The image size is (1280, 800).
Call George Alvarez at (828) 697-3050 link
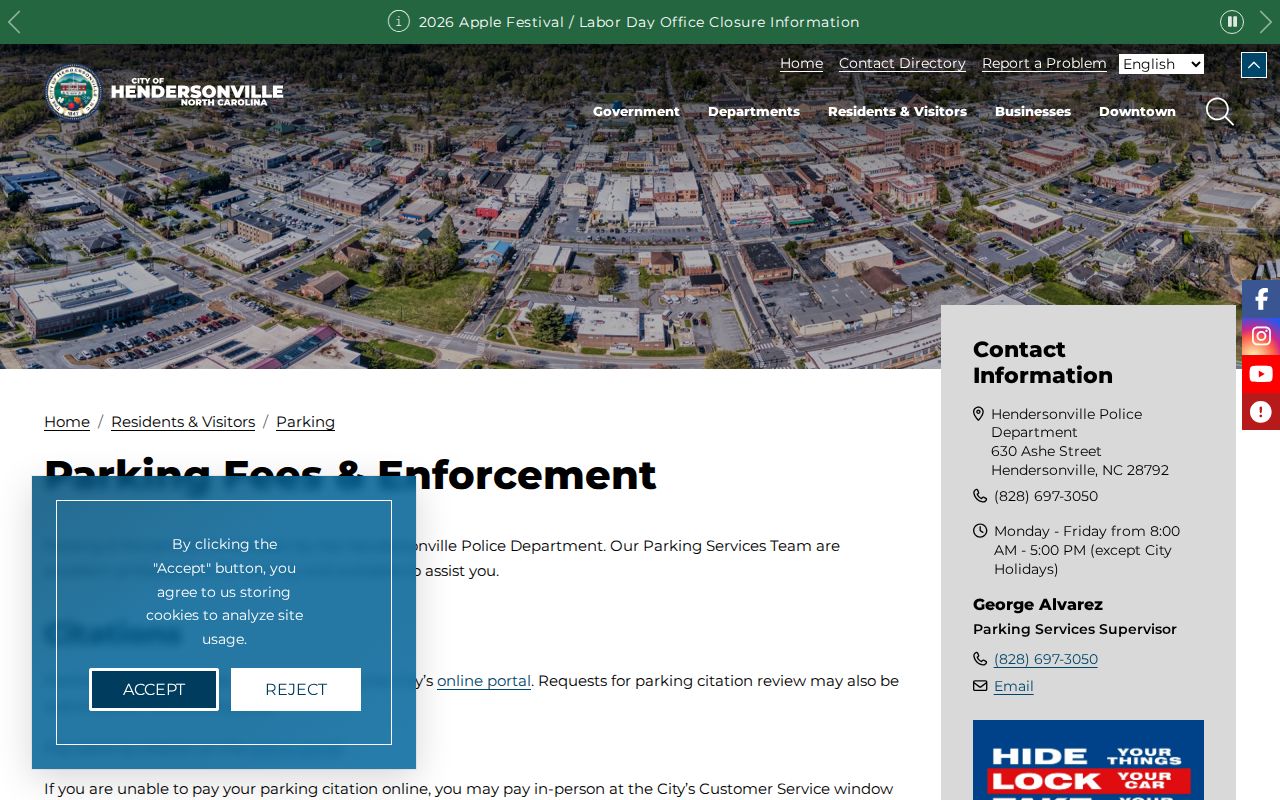pyautogui.click(x=1046, y=659)
